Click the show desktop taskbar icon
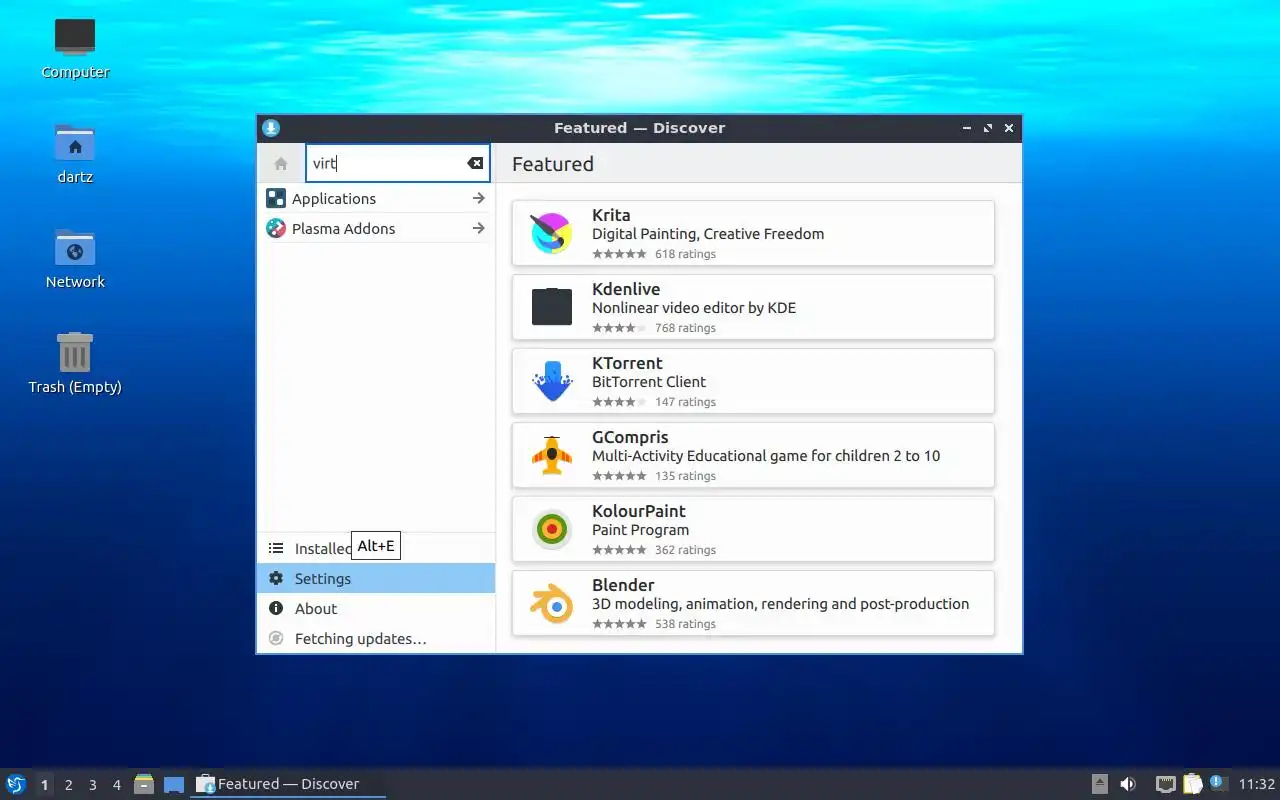The height and width of the screenshot is (800, 1280). 174,784
